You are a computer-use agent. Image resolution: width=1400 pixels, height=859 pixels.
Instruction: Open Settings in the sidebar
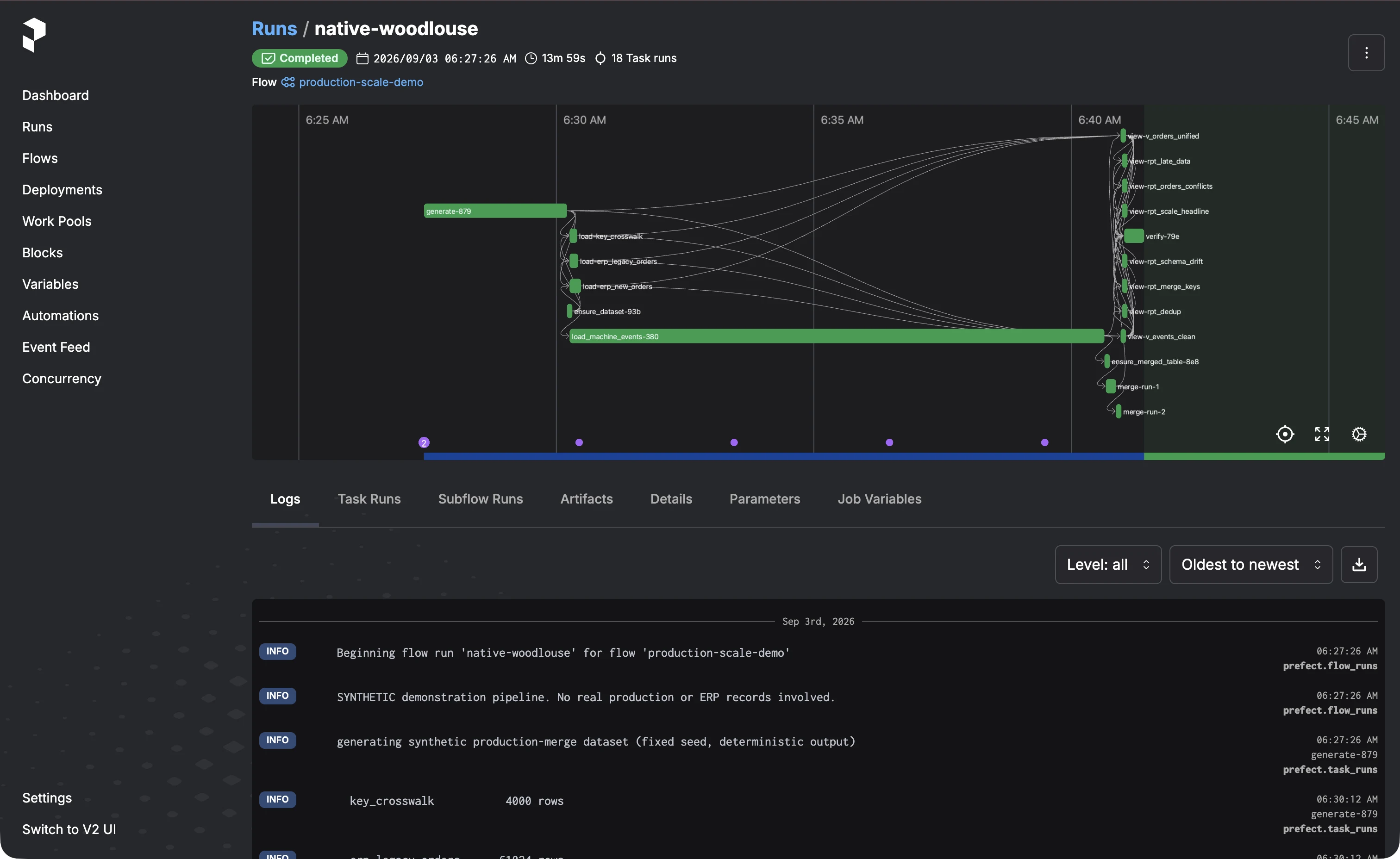click(x=47, y=798)
